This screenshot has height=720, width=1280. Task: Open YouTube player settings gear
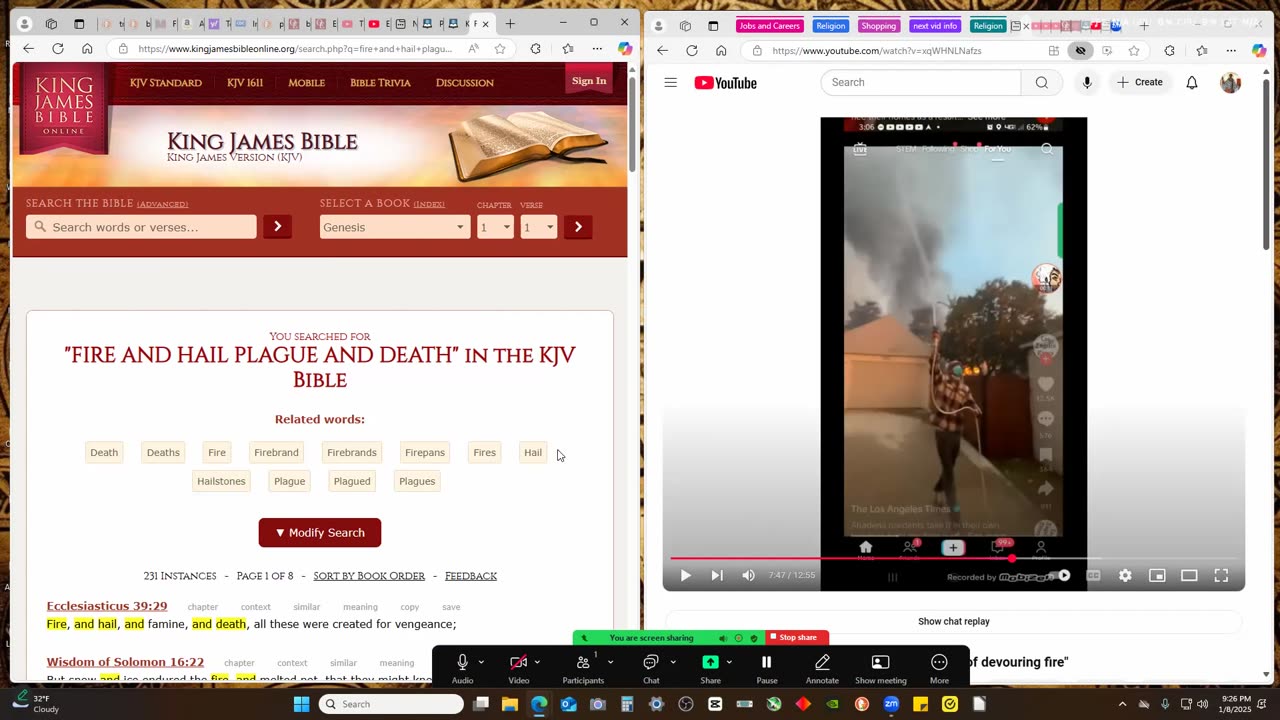pyautogui.click(x=1125, y=575)
